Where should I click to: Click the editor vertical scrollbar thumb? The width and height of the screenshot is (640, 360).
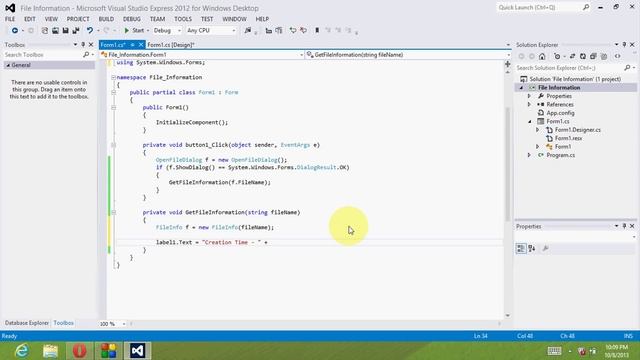(x=507, y=163)
